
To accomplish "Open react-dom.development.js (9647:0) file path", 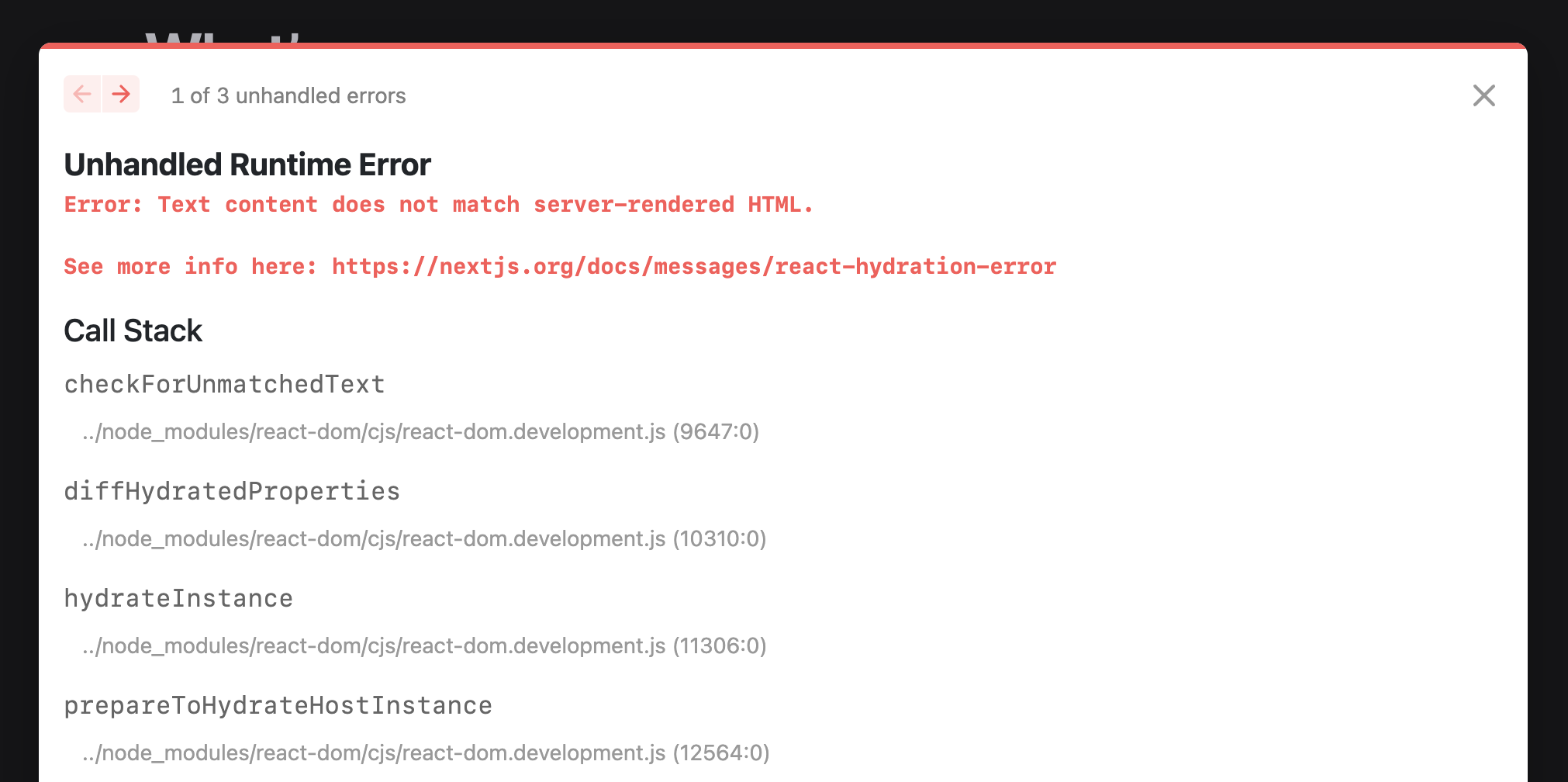I will pos(420,431).
